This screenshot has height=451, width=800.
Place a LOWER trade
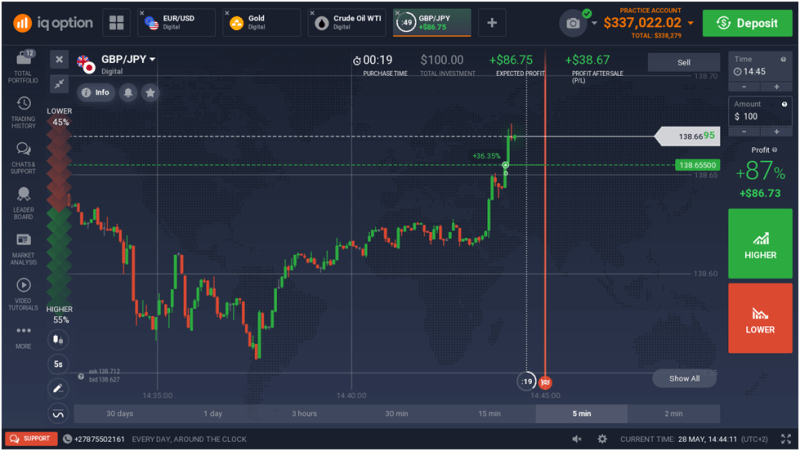(x=760, y=318)
